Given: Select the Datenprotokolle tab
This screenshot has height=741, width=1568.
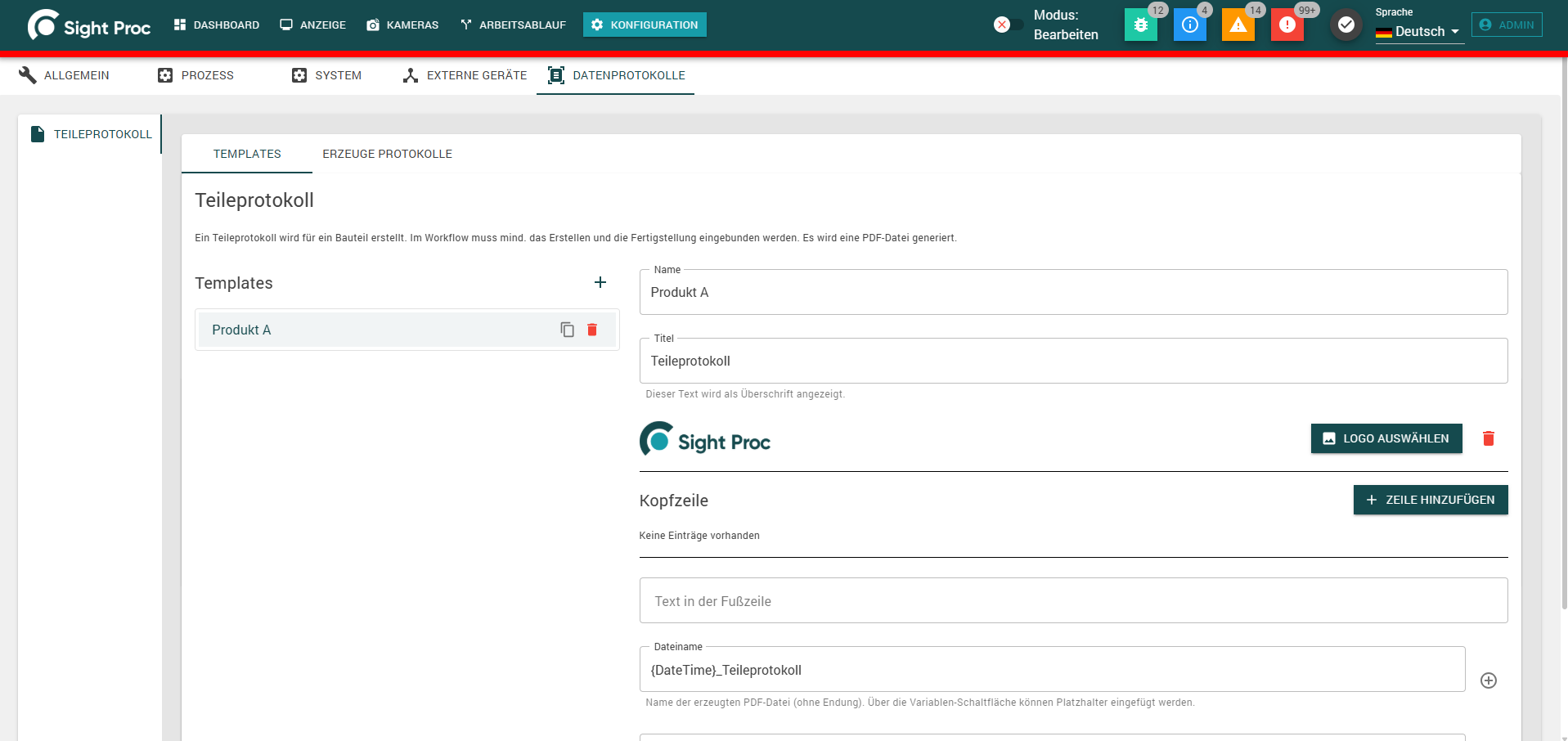Looking at the screenshot, I should coord(616,75).
